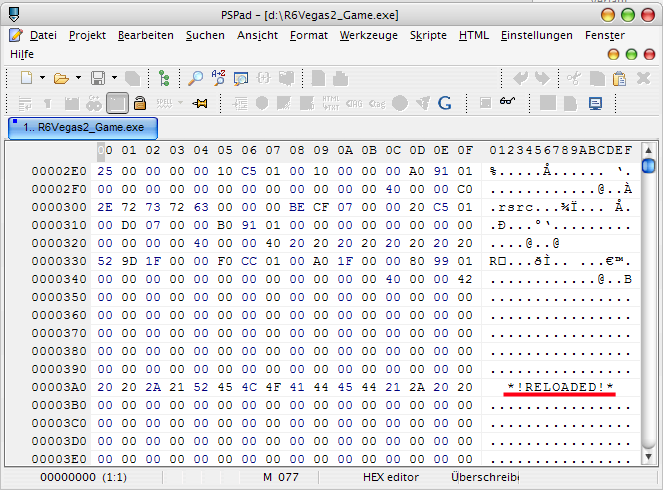Toggle the yellow pushpin icon

point(199,102)
